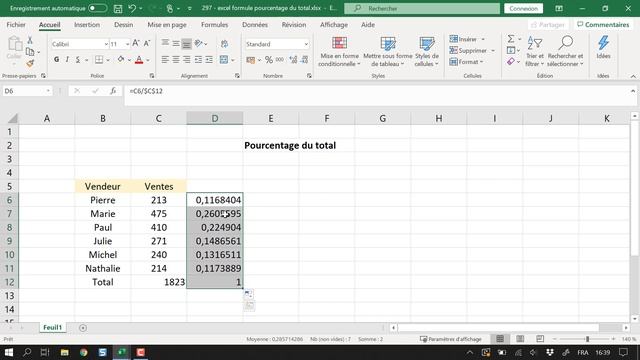Apply percent style with % icon
Image resolution: width=640 pixels, height=360 pixels.
269,60
